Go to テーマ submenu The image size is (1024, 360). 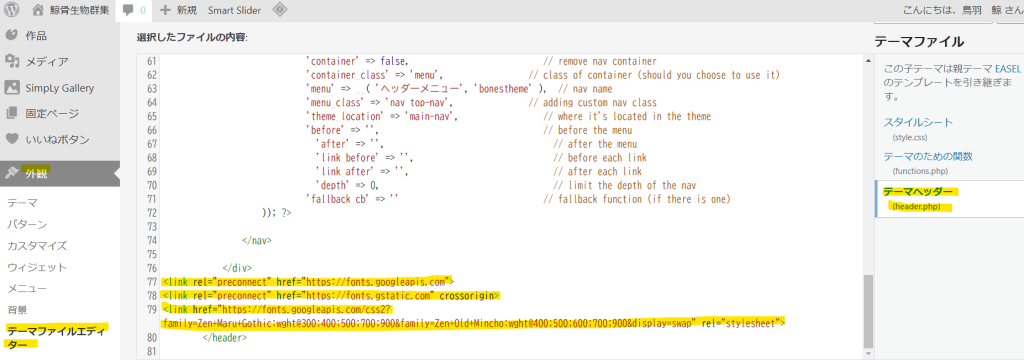pyautogui.click(x=22, y=203)
